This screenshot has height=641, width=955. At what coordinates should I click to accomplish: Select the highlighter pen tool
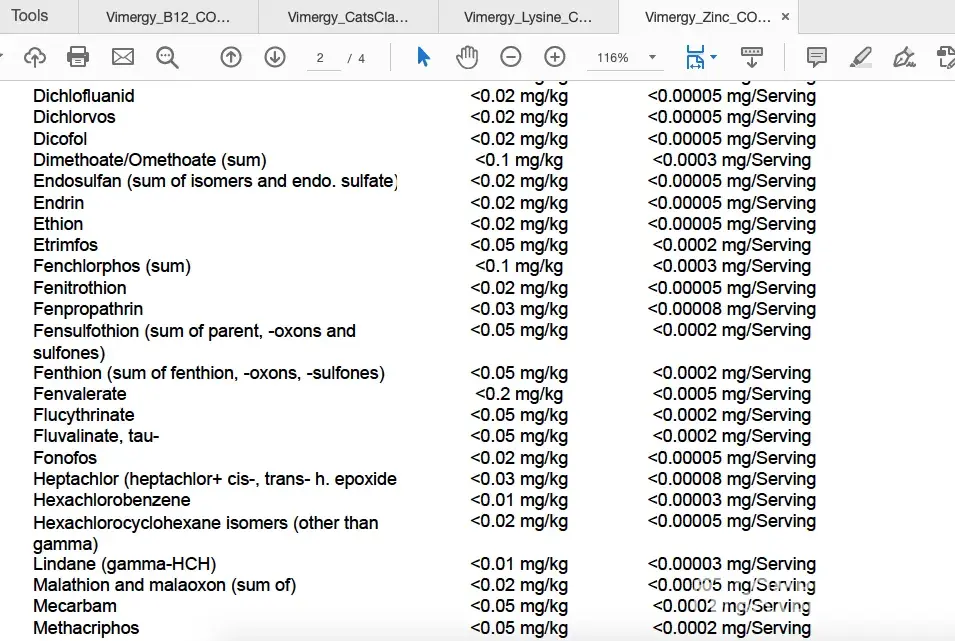pos(860,58)
